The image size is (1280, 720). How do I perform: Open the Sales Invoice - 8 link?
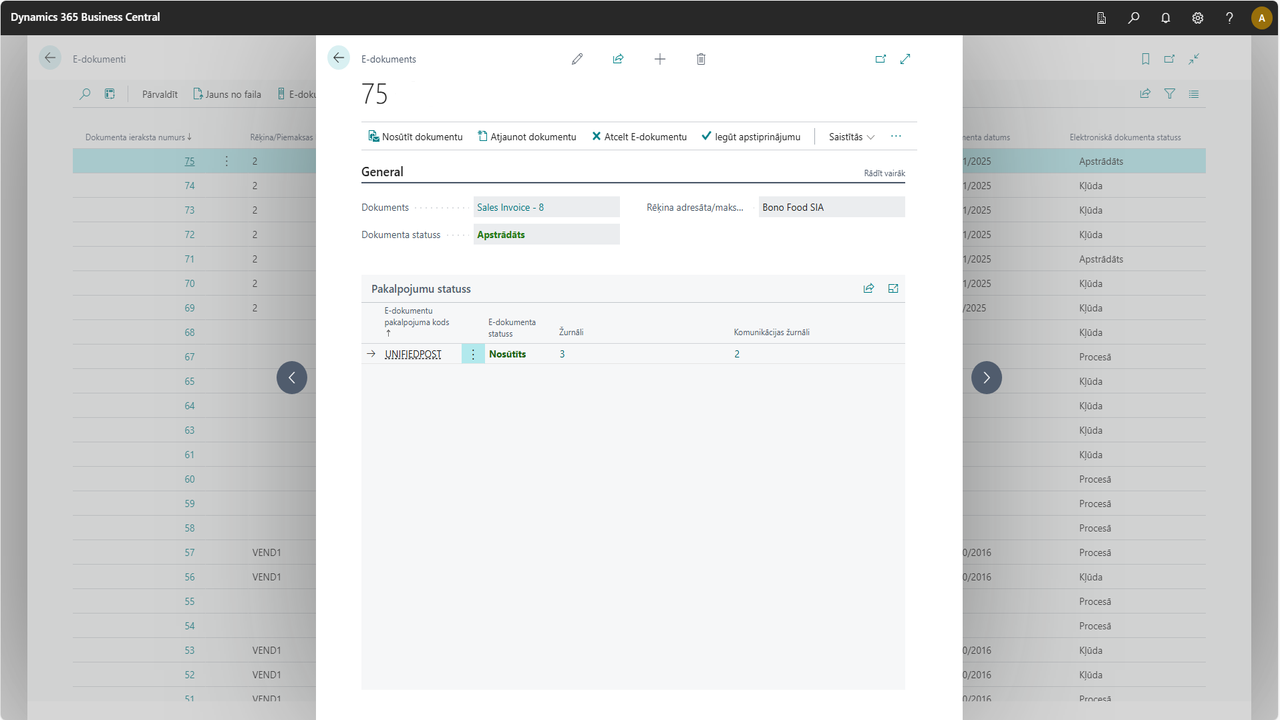pyautogui.click(x=510, y=207)
